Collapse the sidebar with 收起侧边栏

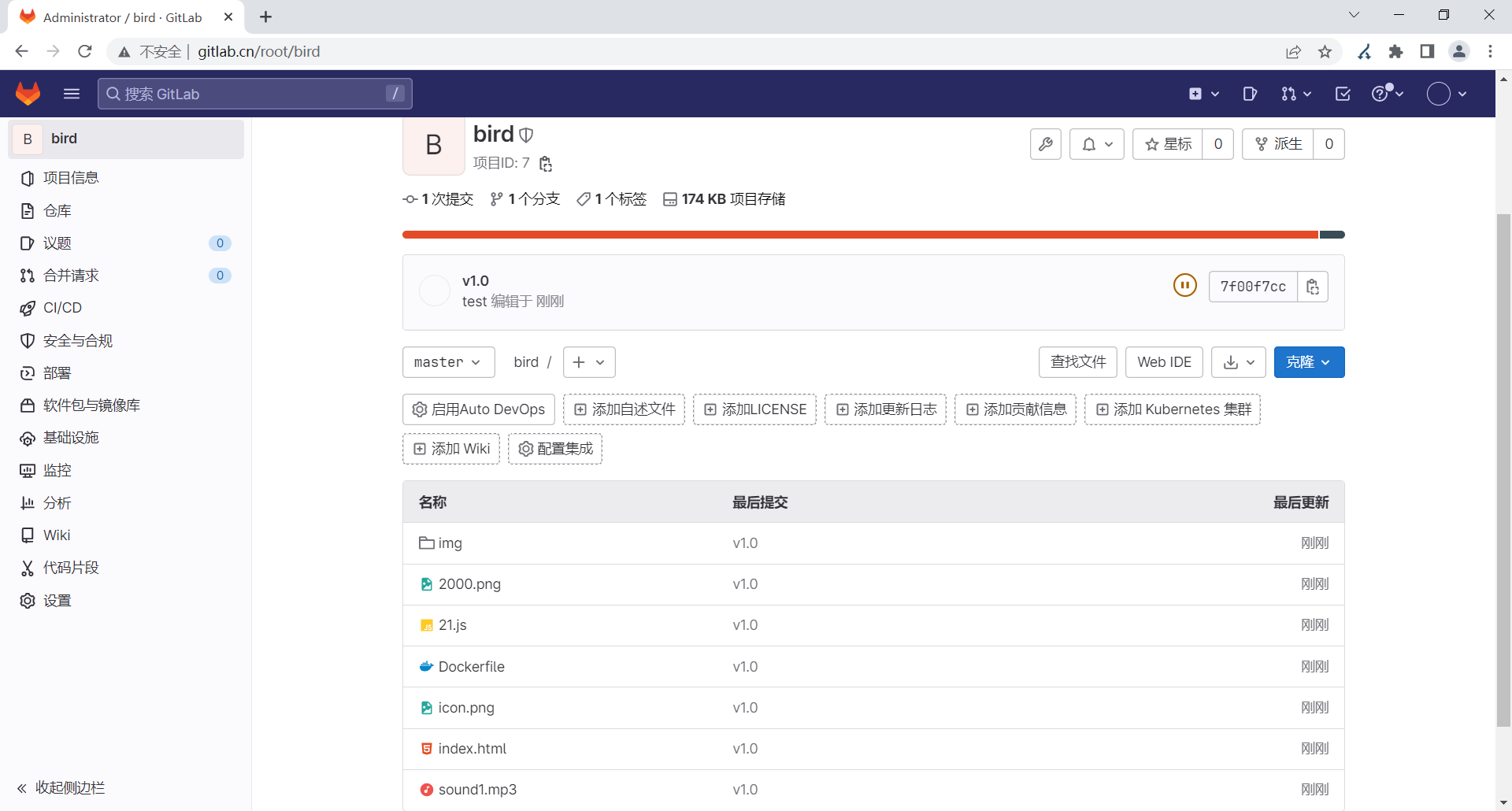(x=61, y=788)
